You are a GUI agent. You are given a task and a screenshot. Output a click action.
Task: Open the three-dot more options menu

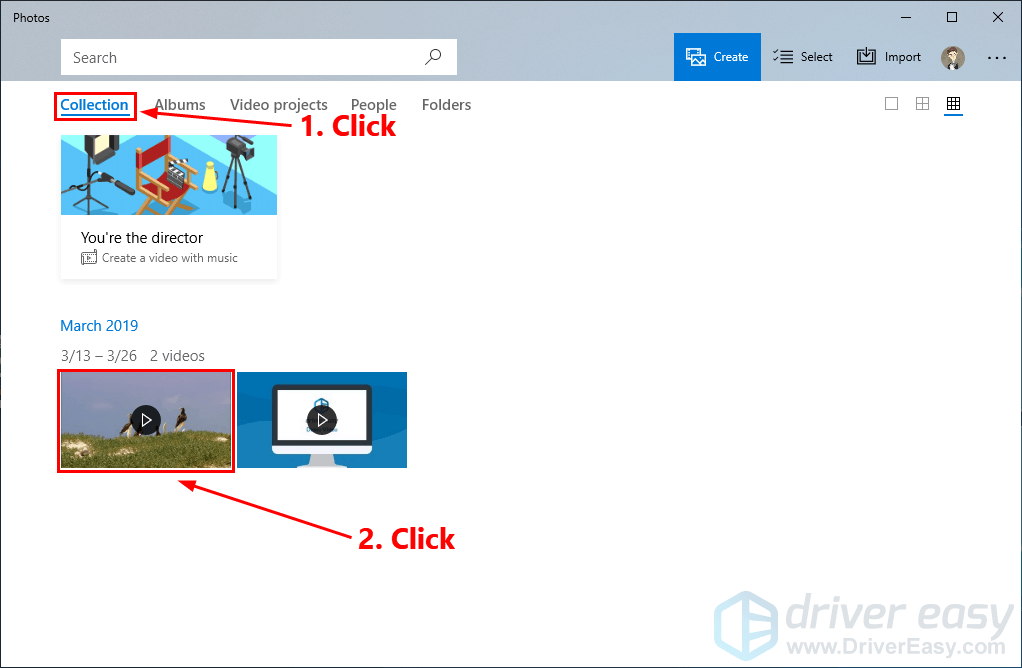click(997, 57)
